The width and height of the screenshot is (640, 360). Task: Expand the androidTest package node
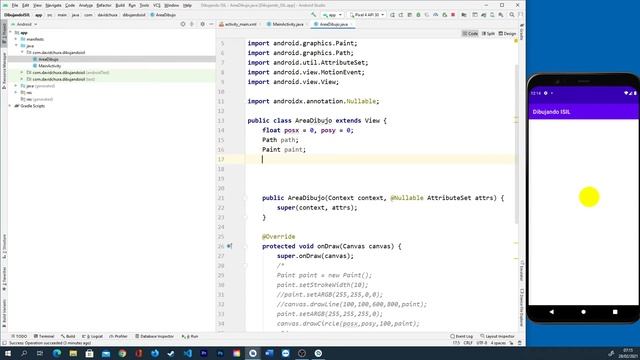22,72
